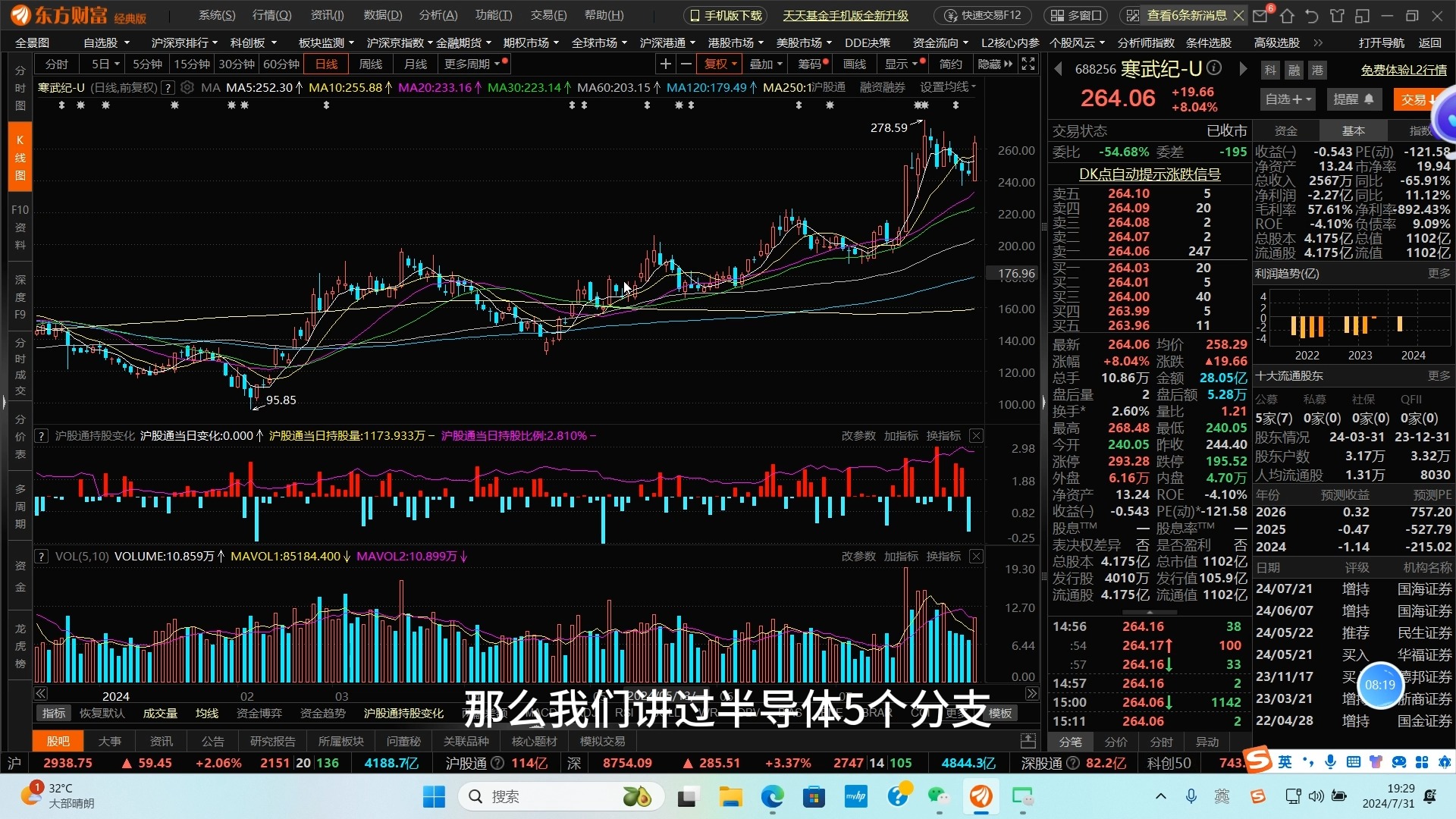The width and height of the screenshot is (1456, 819).
Task: Switch to 15分钟 chart period
Action: (x=192, y=64)
